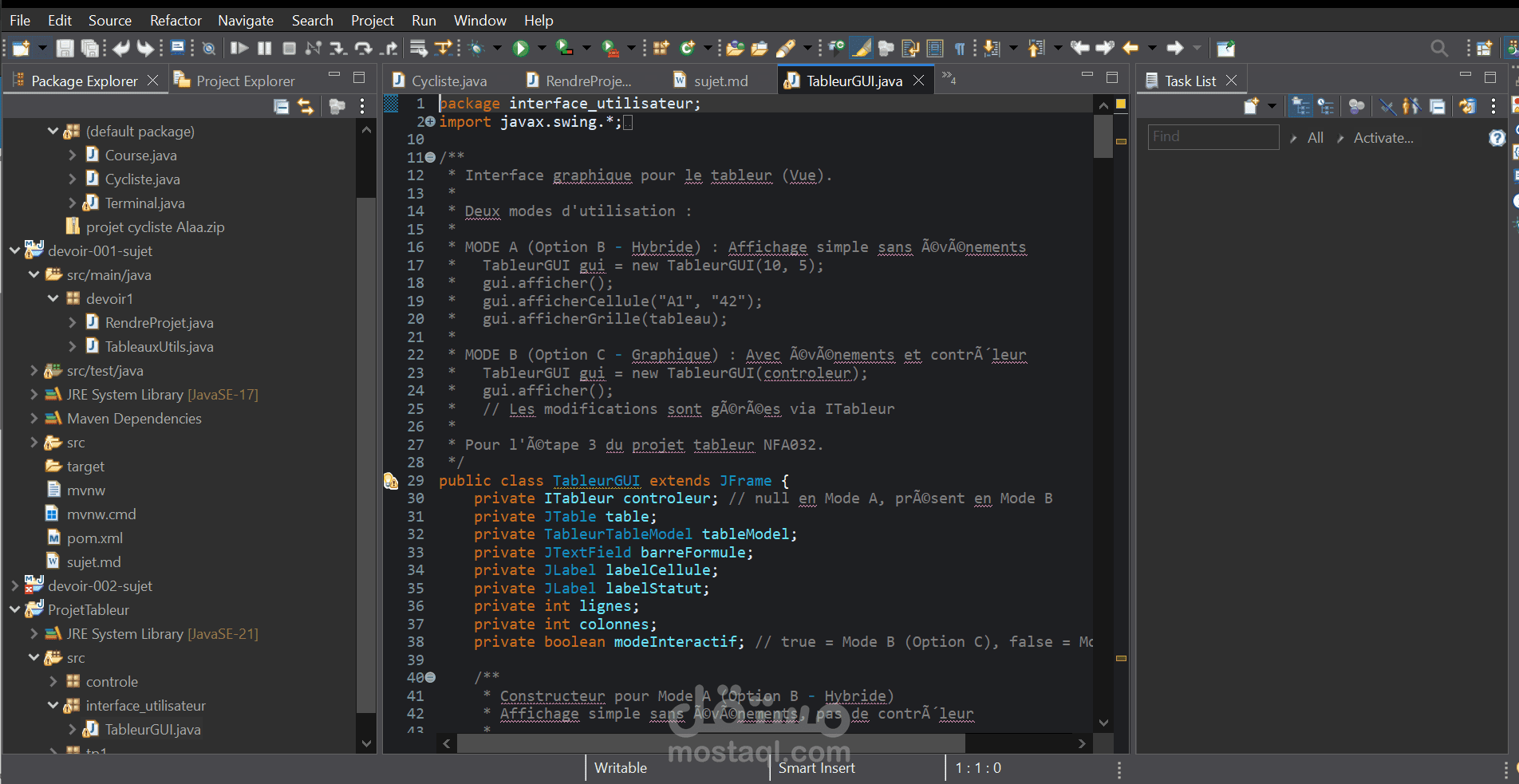The width and height of the screenshot is (1519, 784).
Task: Click the Run with Coverage icon
Action: 563,49
